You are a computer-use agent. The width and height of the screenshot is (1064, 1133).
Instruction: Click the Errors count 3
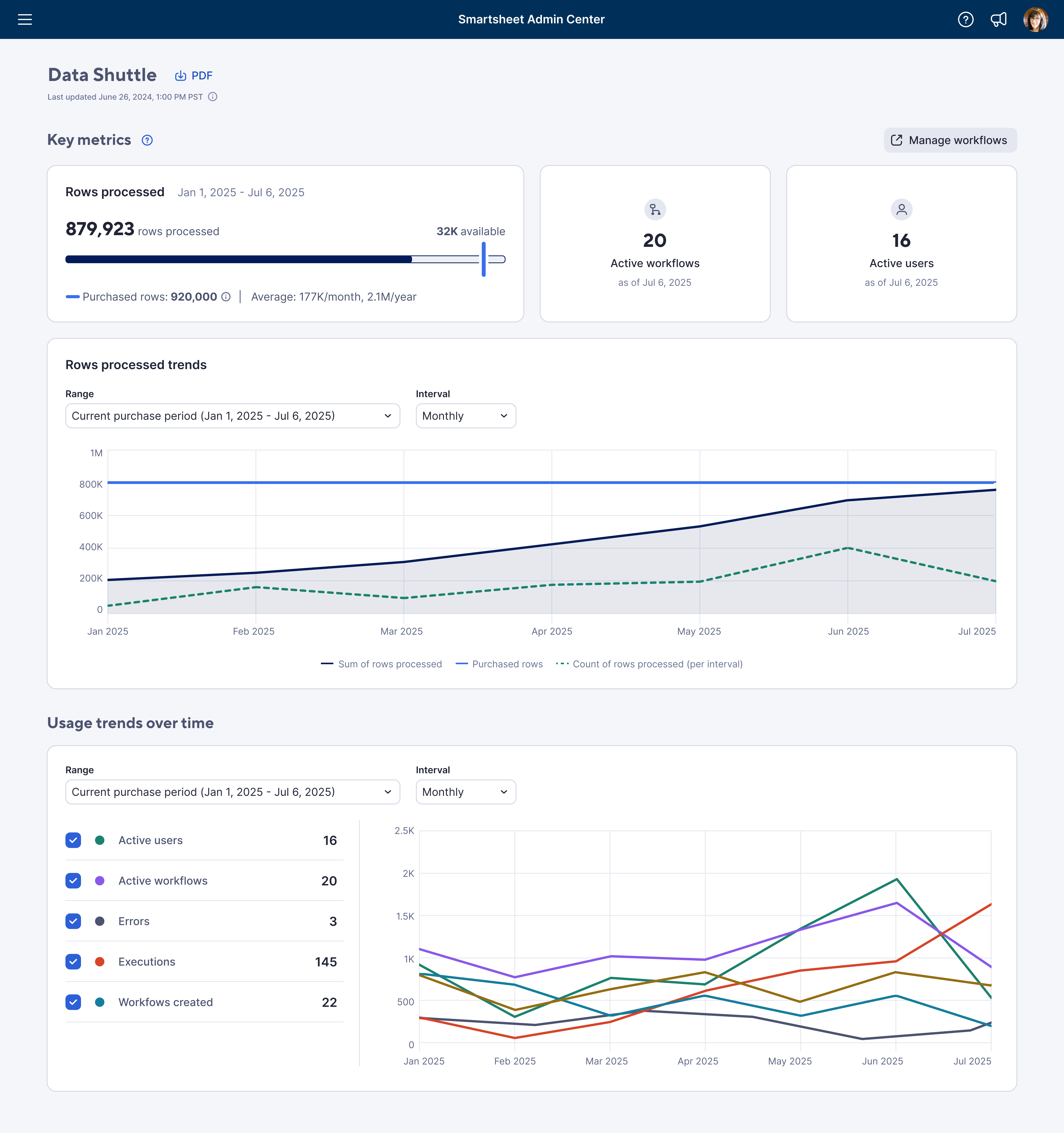pos(333,922)
